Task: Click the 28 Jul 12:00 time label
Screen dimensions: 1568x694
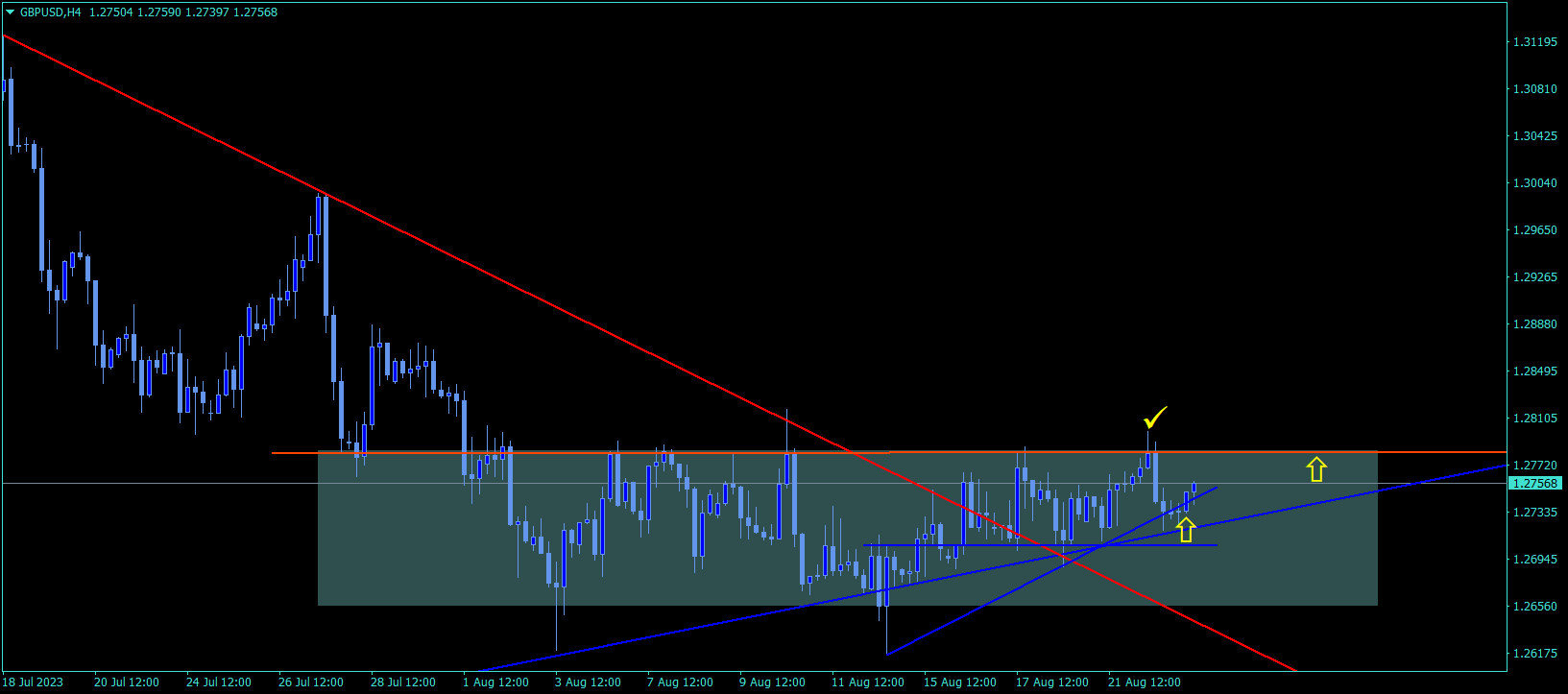Action: pos(403,682)
